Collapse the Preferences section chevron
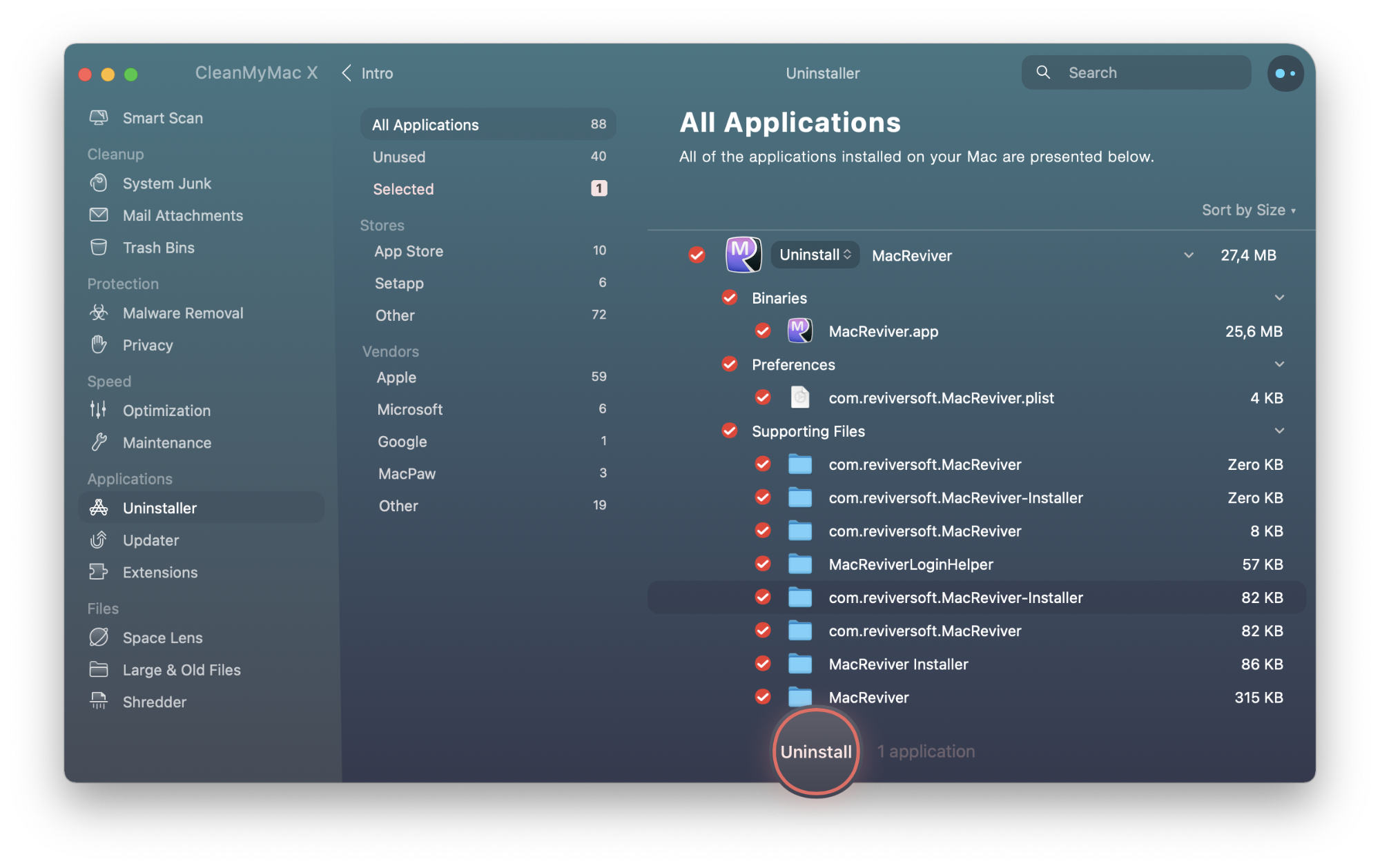1380x868 pixels. [x=1279, y=364]
